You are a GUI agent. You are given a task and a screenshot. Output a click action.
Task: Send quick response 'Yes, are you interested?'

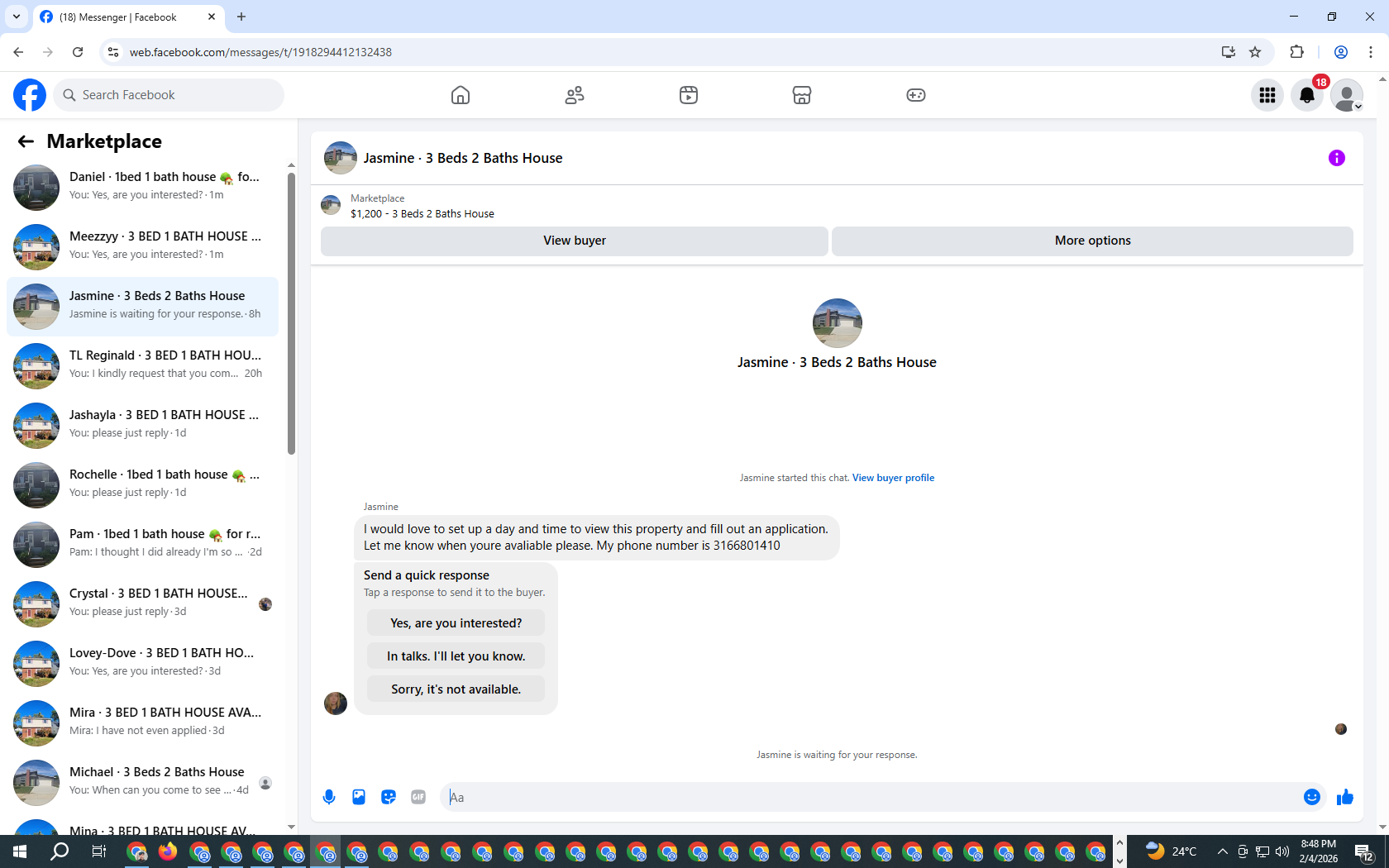pos(456,623)
